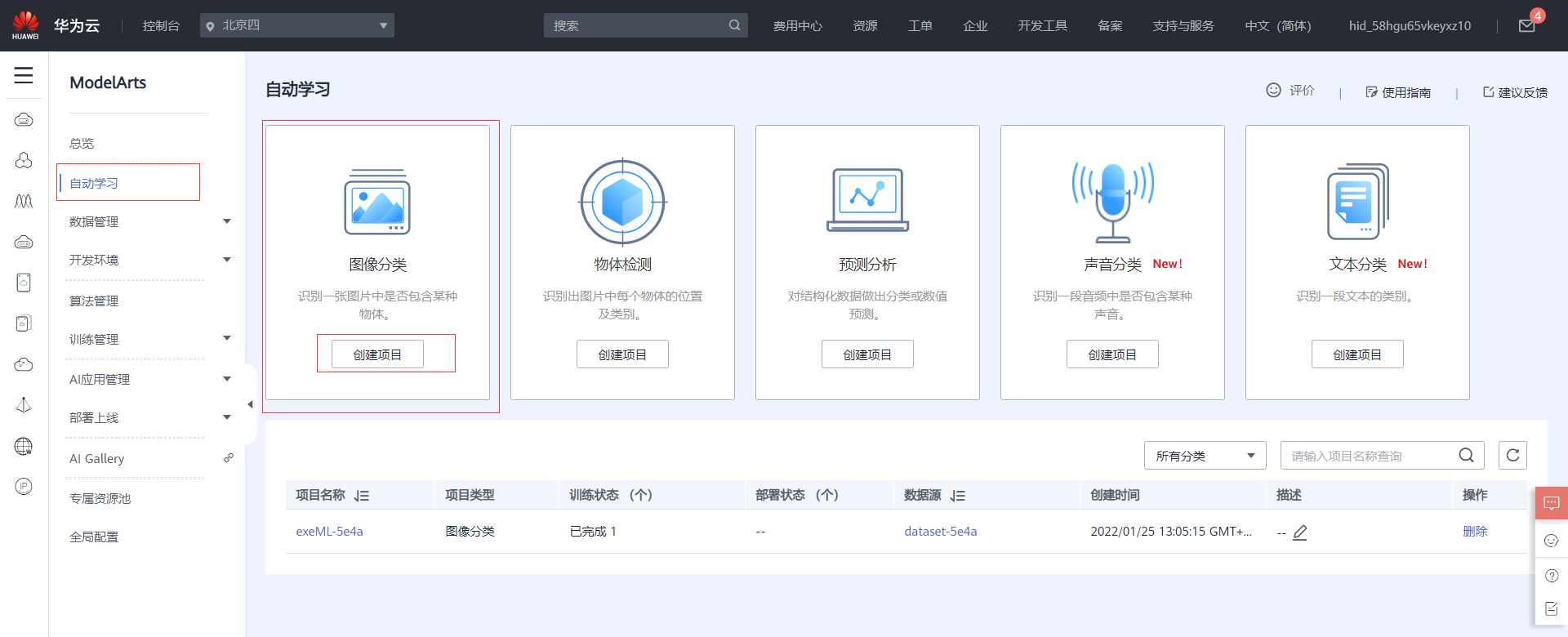Open 开发工具 in top navigation
1568x637 pixels.
pos(1042,26)
